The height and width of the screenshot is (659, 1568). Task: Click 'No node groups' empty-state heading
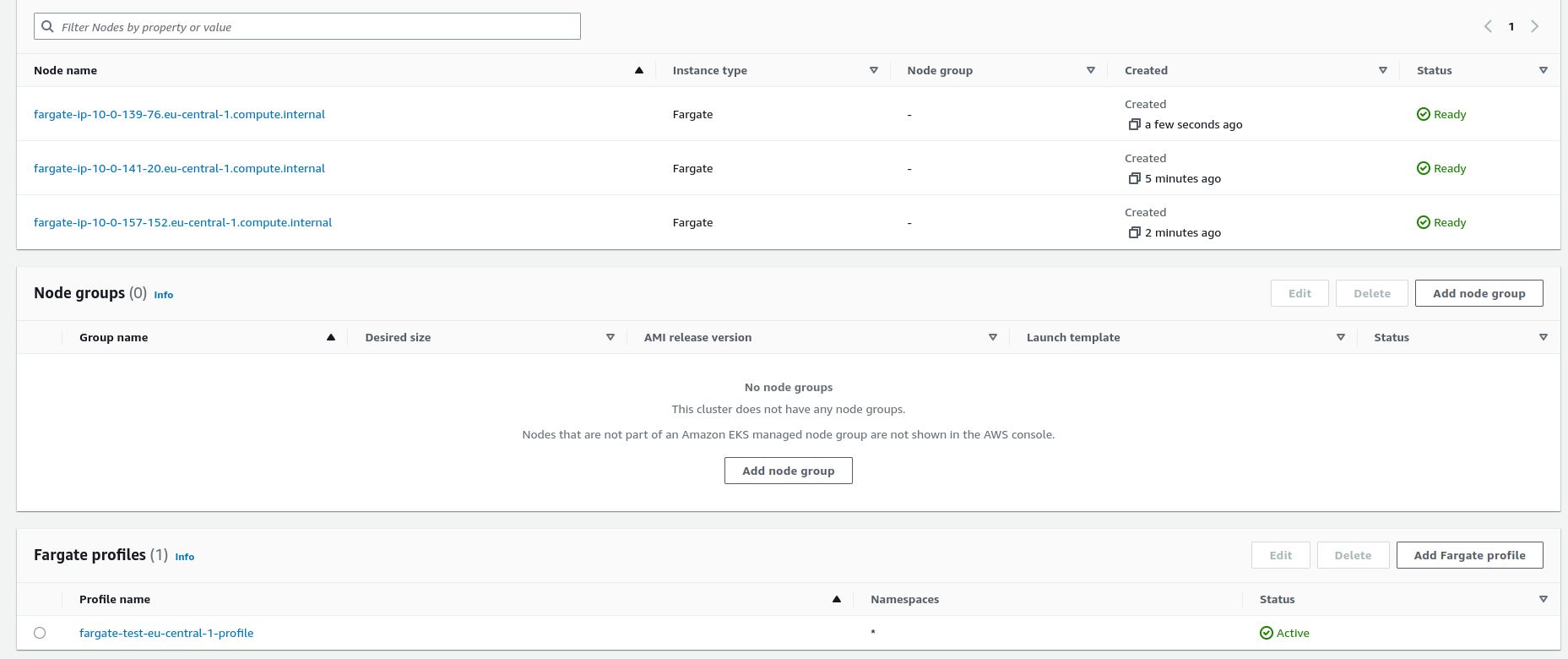[x=789, y=387]
